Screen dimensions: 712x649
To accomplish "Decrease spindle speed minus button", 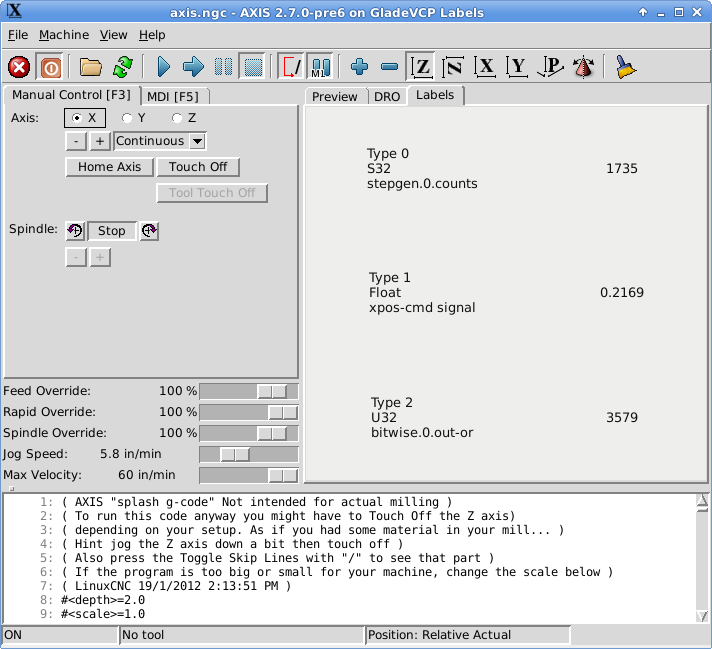I will point(76,258).
